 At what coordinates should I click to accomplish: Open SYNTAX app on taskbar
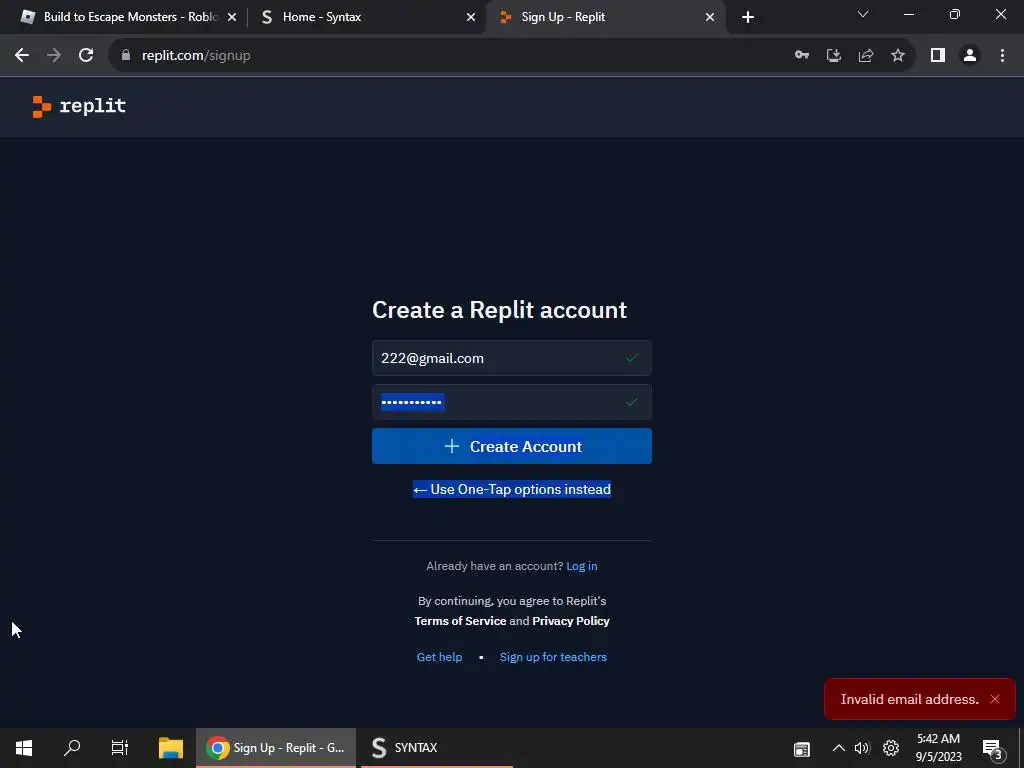[436, 748]
